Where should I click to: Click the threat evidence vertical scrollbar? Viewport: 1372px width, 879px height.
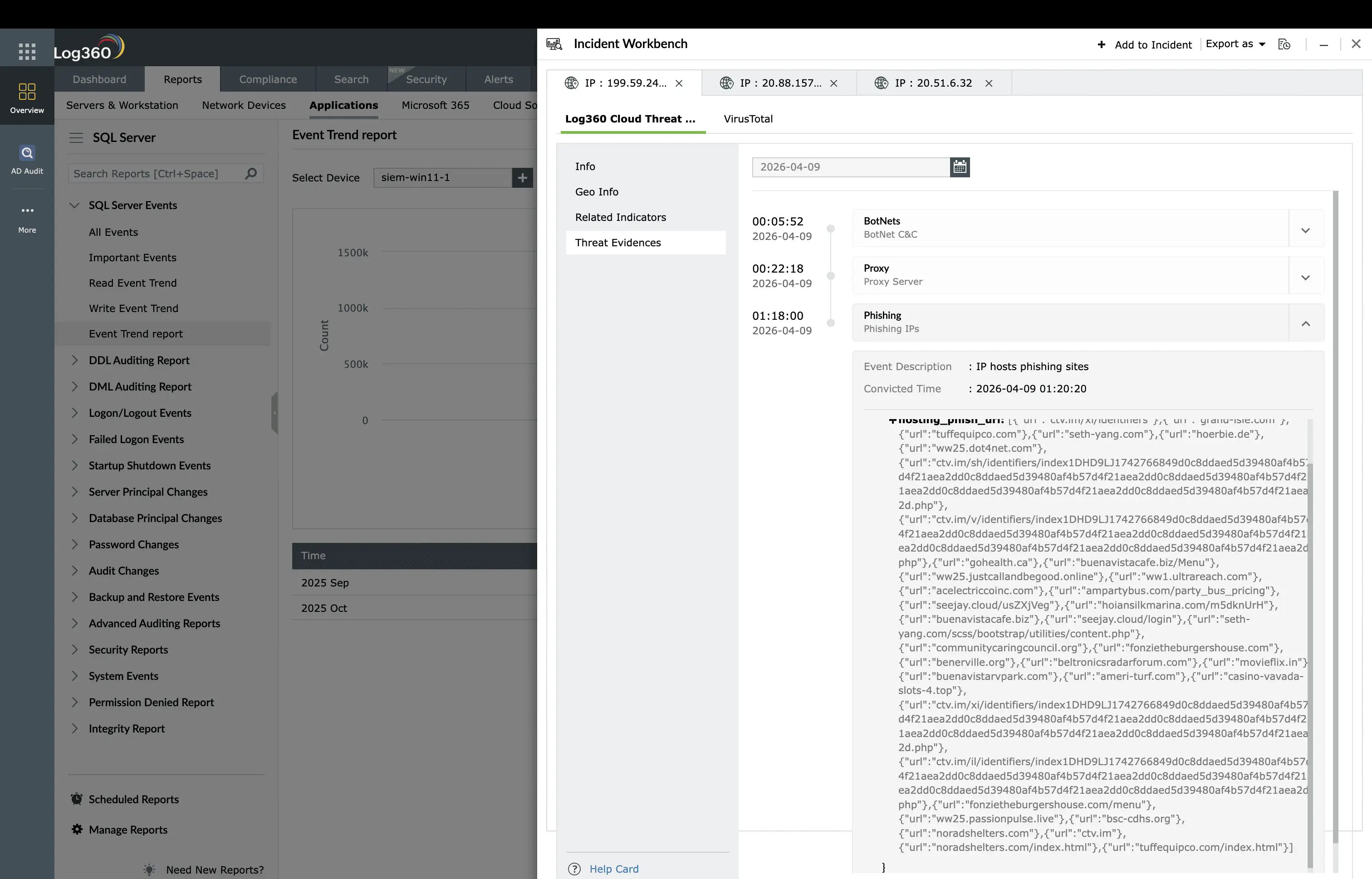1334,514
